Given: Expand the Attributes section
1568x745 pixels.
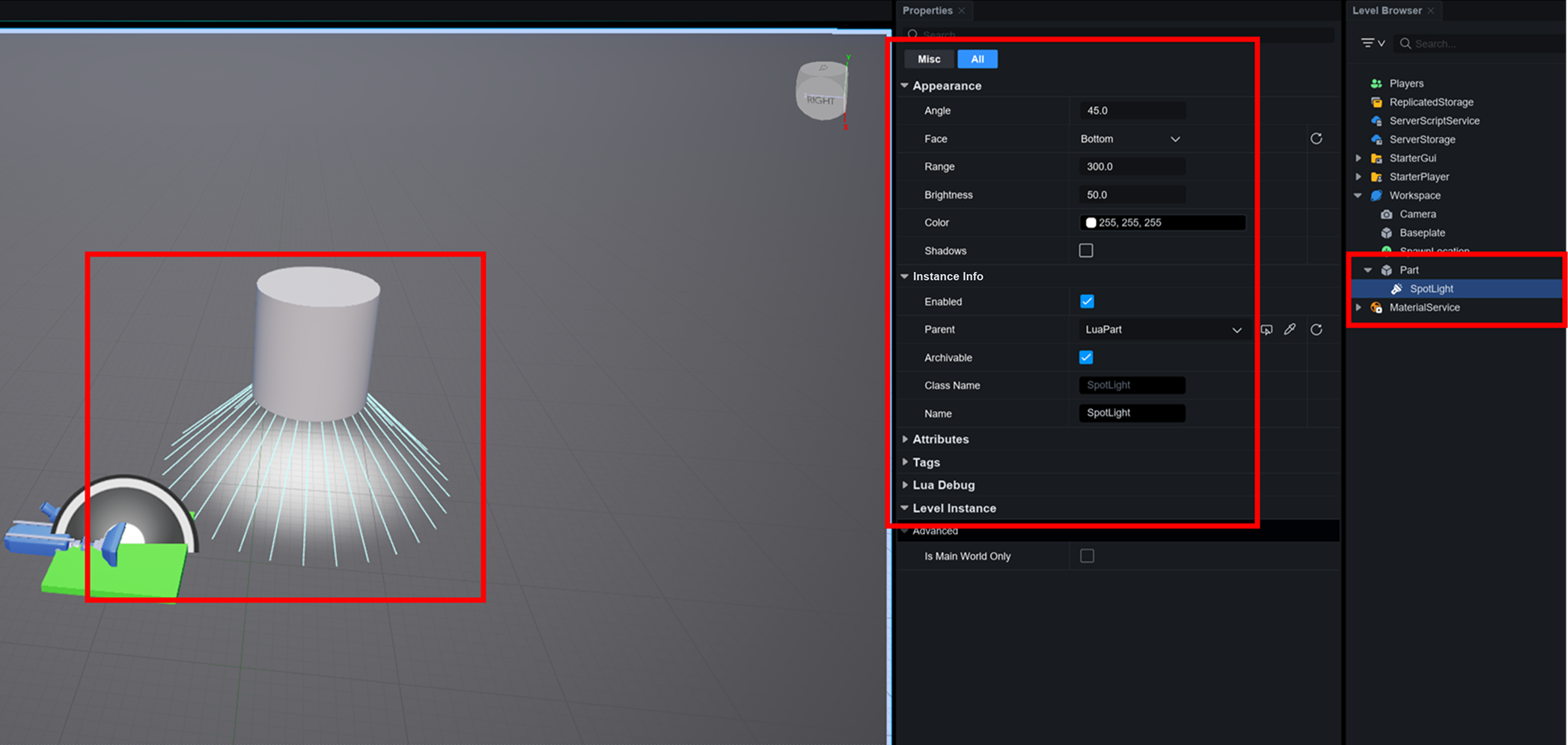Looking at the screenshot, I should click(940, 440).
